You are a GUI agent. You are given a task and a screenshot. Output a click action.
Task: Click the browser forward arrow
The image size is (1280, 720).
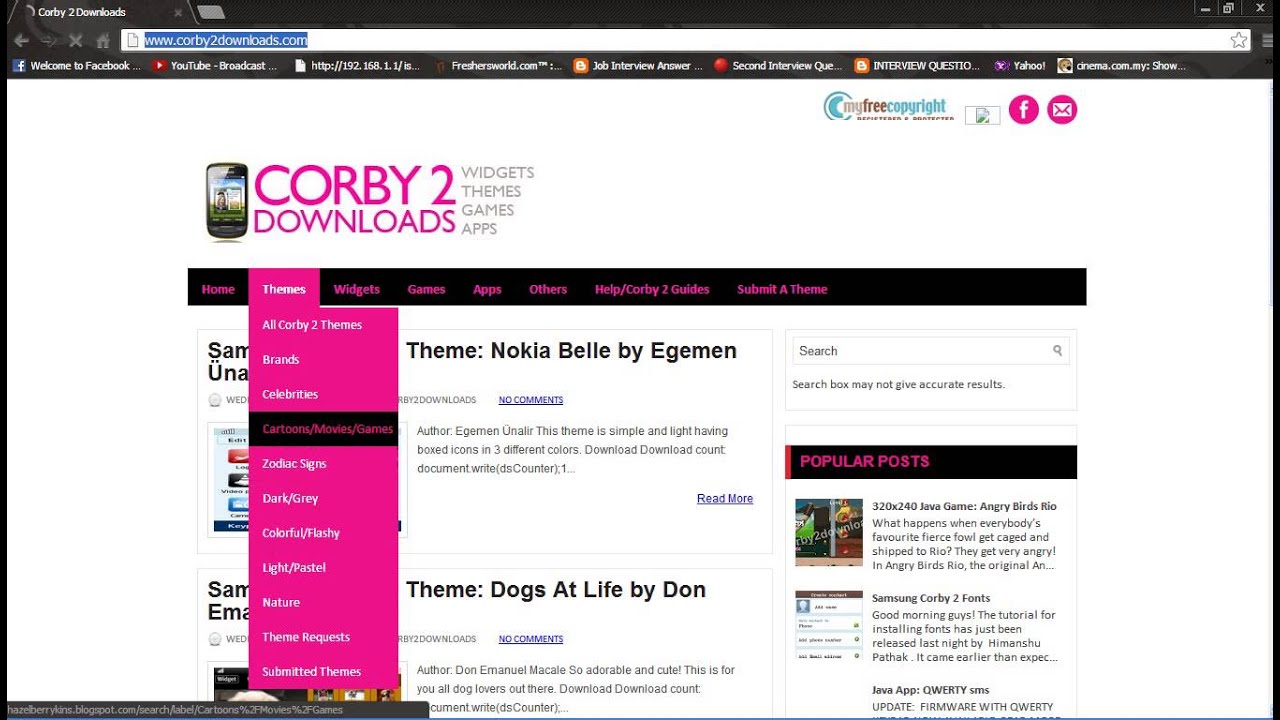(48, 41)
